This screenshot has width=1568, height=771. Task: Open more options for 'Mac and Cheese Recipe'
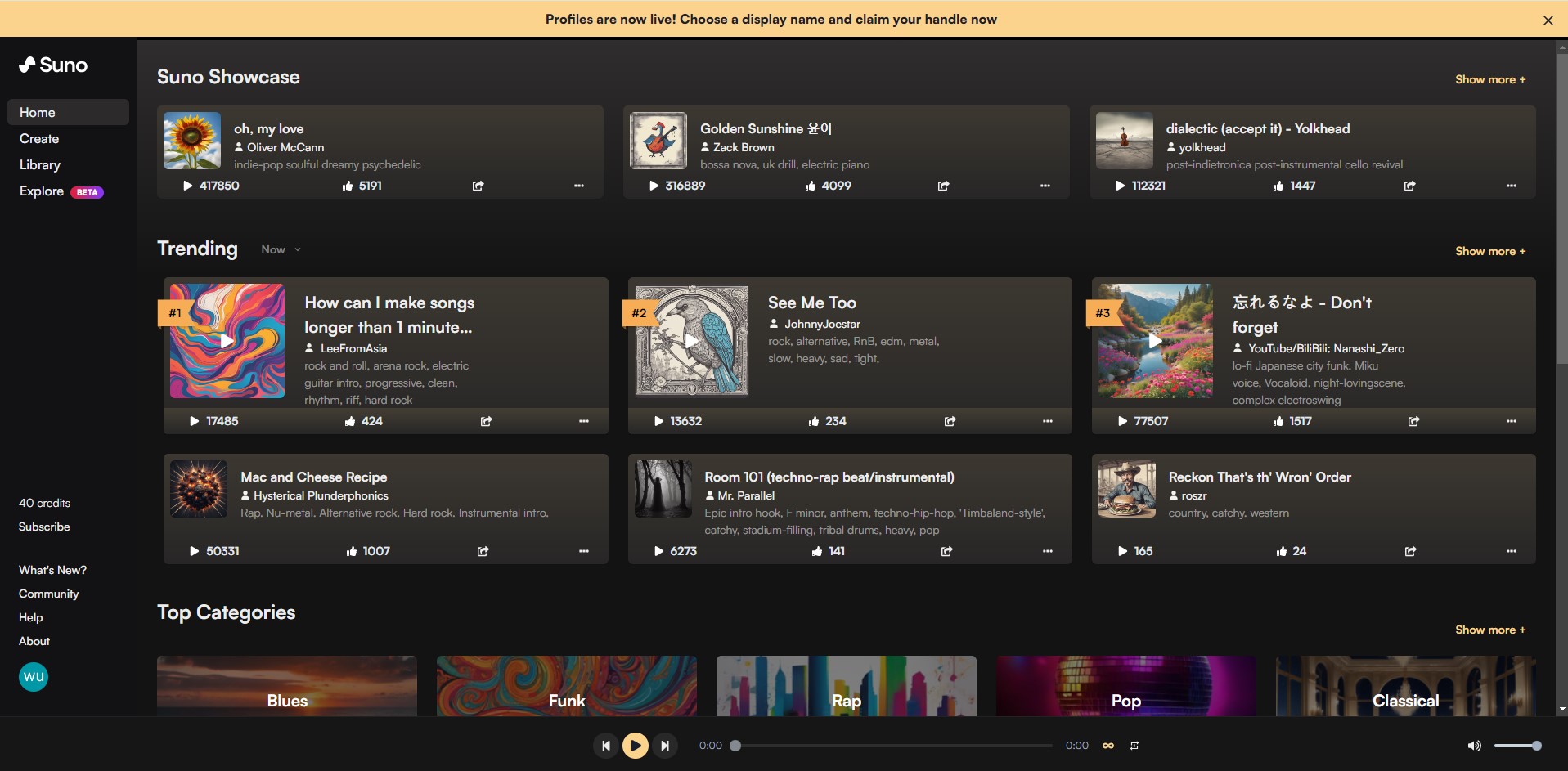[x=584, y=551]
